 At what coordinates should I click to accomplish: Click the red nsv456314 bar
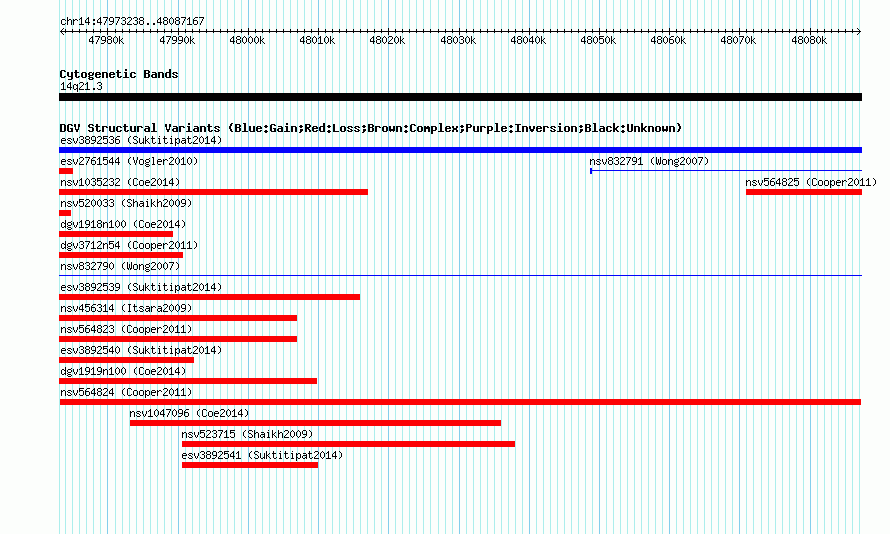coord(178,318)
